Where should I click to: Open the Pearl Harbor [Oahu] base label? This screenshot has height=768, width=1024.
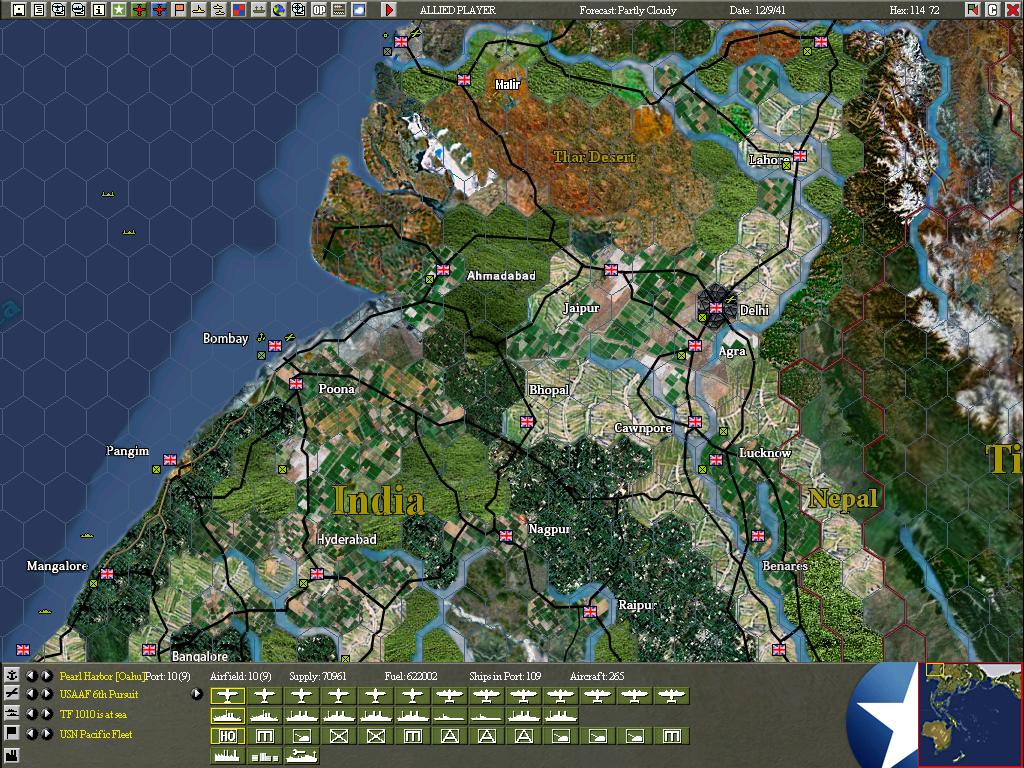point(102,676)
